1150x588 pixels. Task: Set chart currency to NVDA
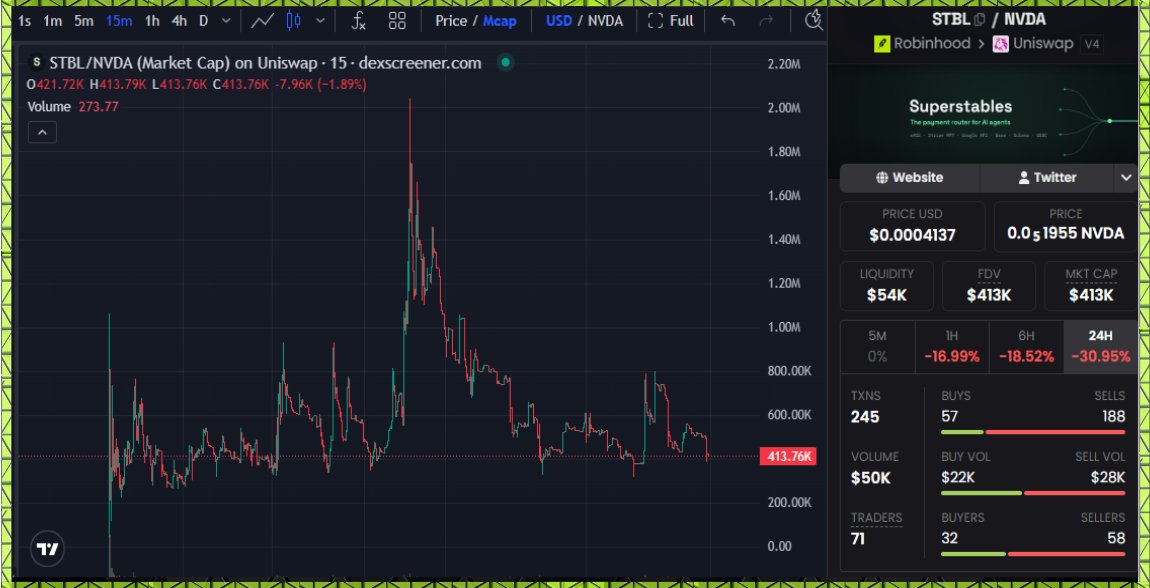click(x=605, y=21)
